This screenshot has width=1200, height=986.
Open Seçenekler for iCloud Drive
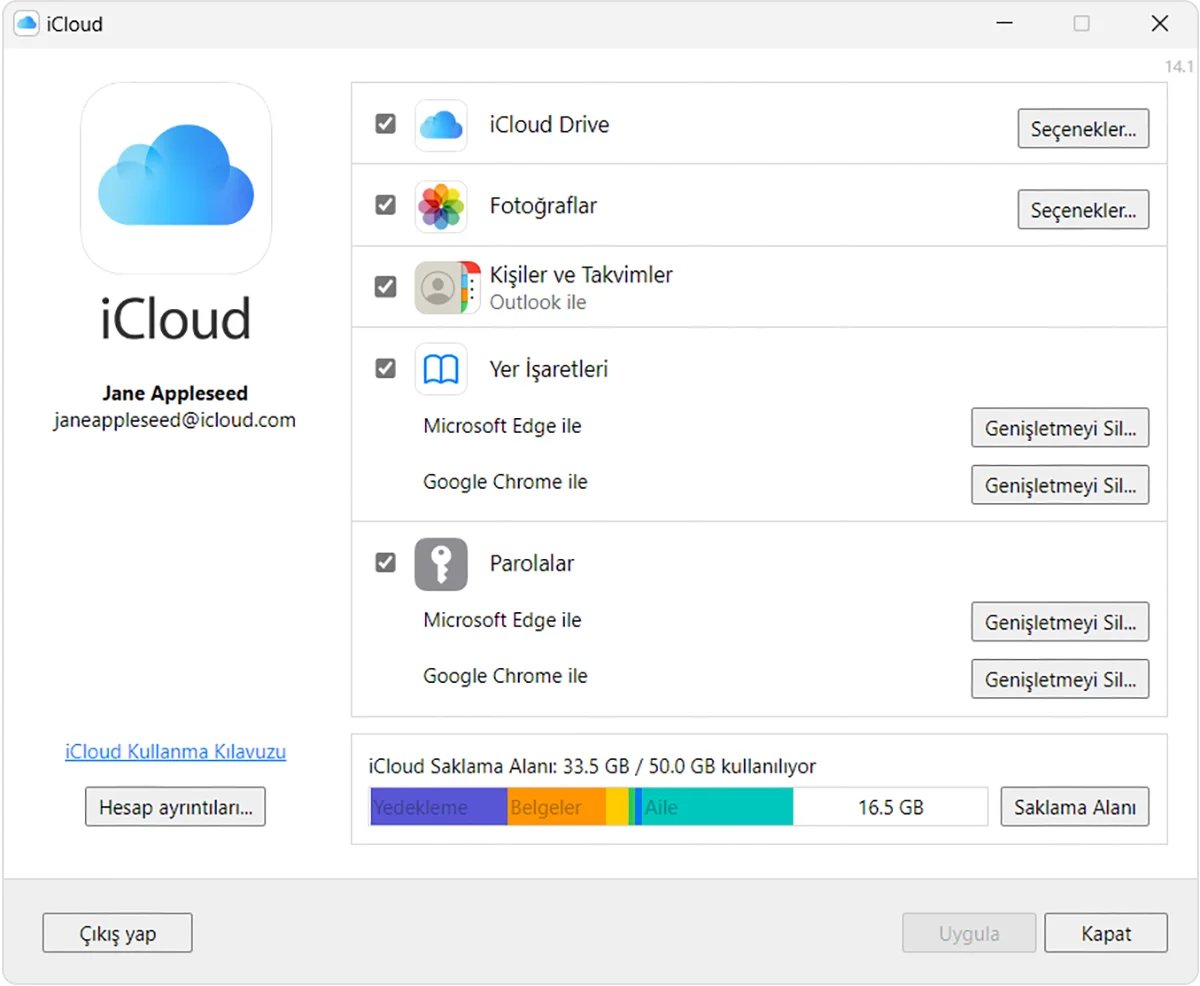1083,129
